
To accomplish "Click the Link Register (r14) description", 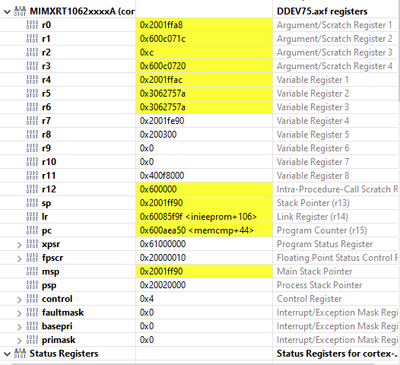I will pos(312,217).
